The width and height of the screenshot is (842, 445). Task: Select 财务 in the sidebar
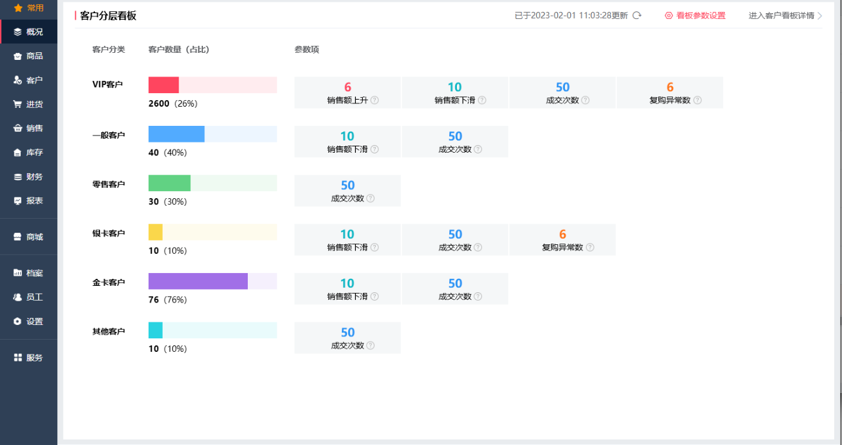(x=28, y=177)
